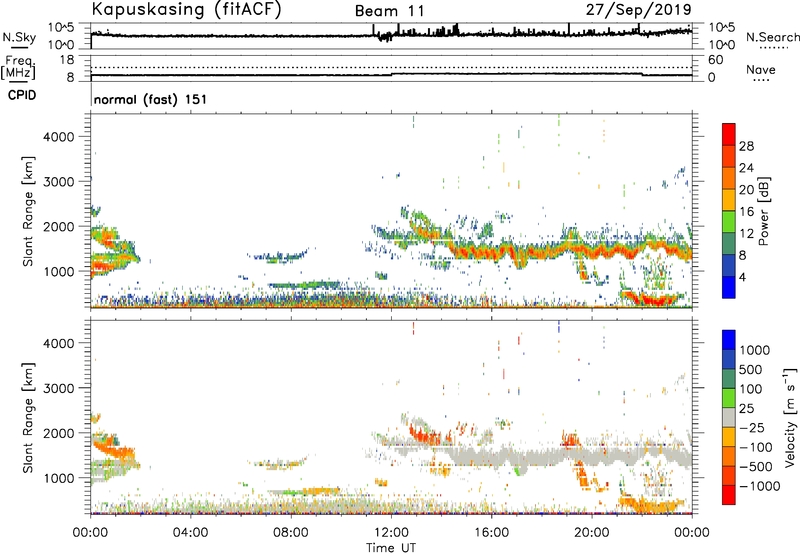Viewport: 800px width, 554px height.
Task: Click the 'N.Search' legend label
Action: pos(773,37)
